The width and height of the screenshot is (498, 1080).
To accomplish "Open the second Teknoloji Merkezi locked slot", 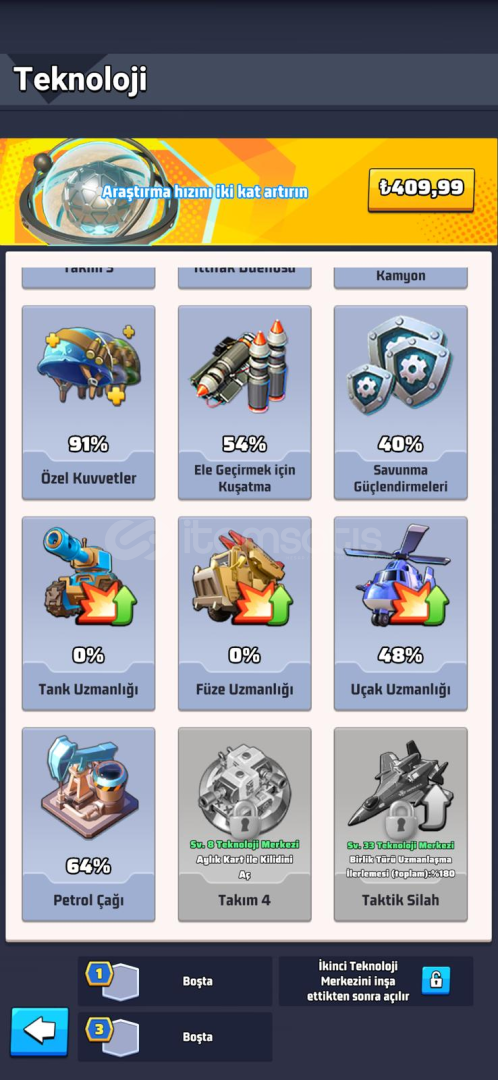I will coord(376,981).
